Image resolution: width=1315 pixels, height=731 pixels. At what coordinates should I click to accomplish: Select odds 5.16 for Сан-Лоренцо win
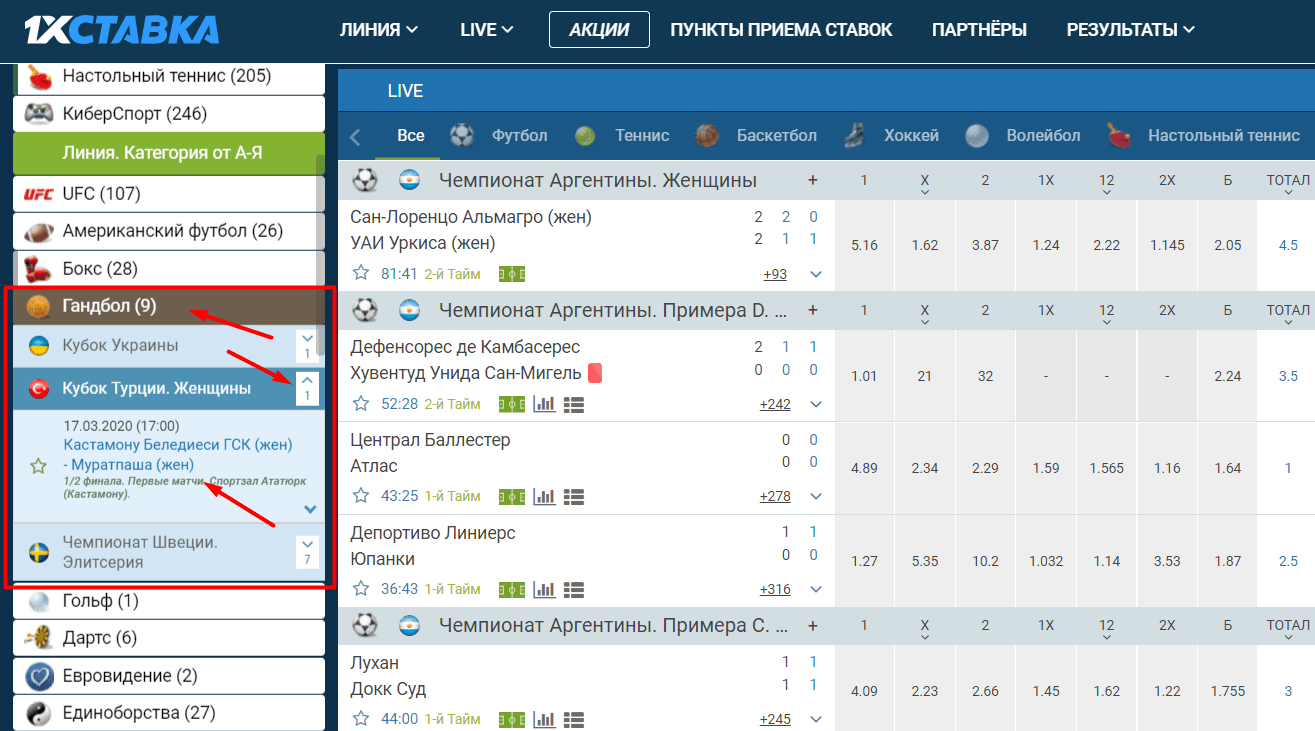tap(864, 245)
